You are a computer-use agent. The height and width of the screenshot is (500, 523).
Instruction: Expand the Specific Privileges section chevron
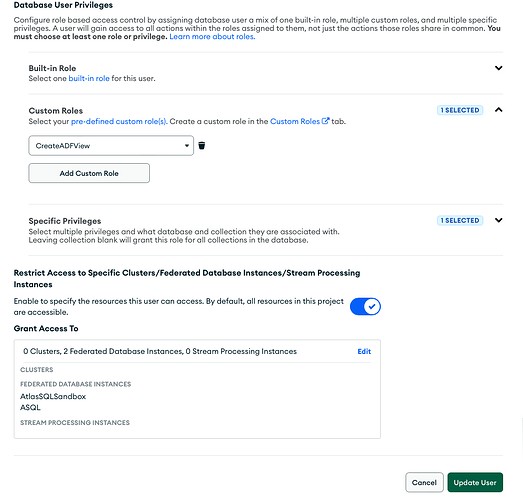pos(498,220)
